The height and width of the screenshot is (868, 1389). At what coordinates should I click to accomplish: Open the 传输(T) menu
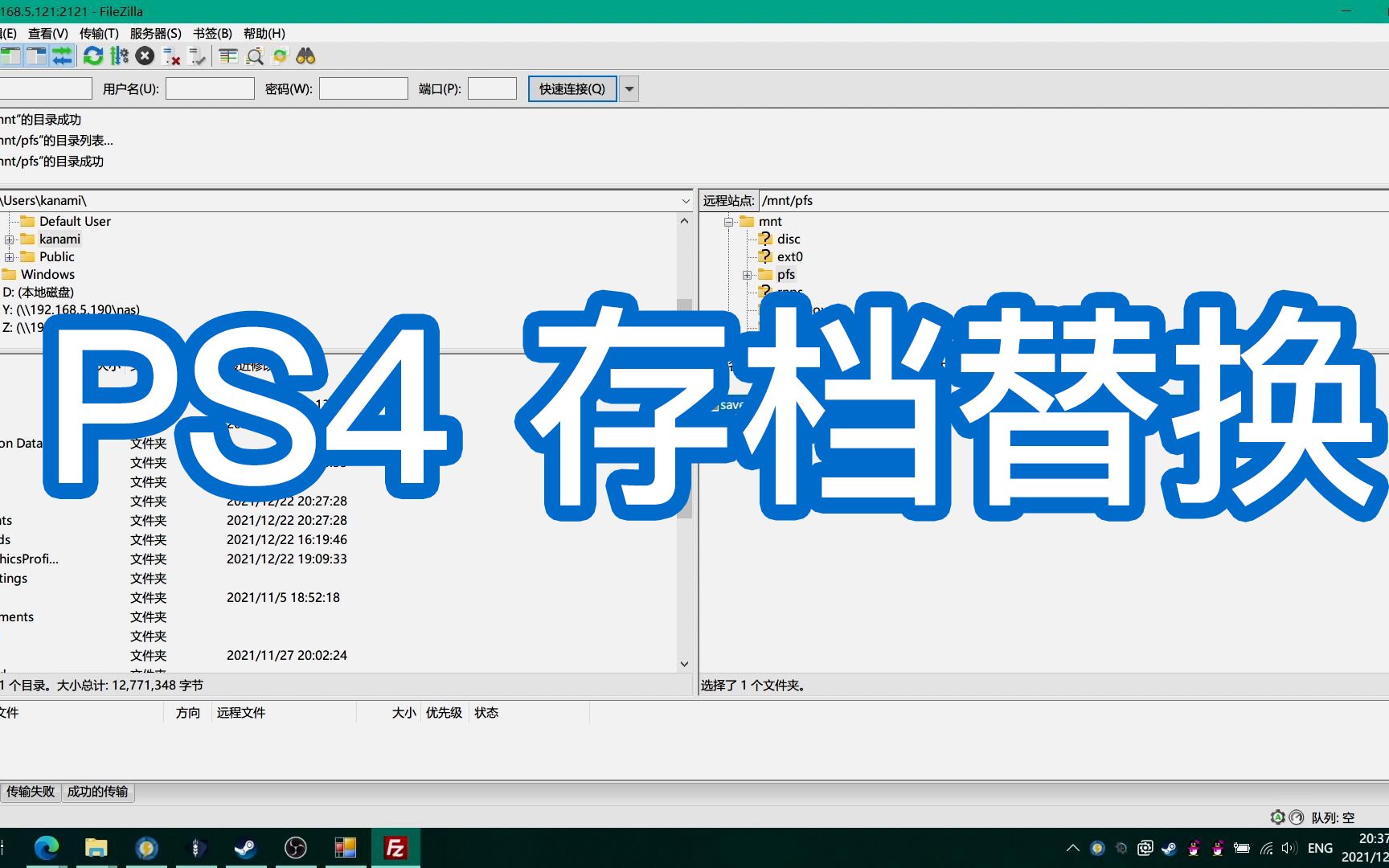[98, 33]
